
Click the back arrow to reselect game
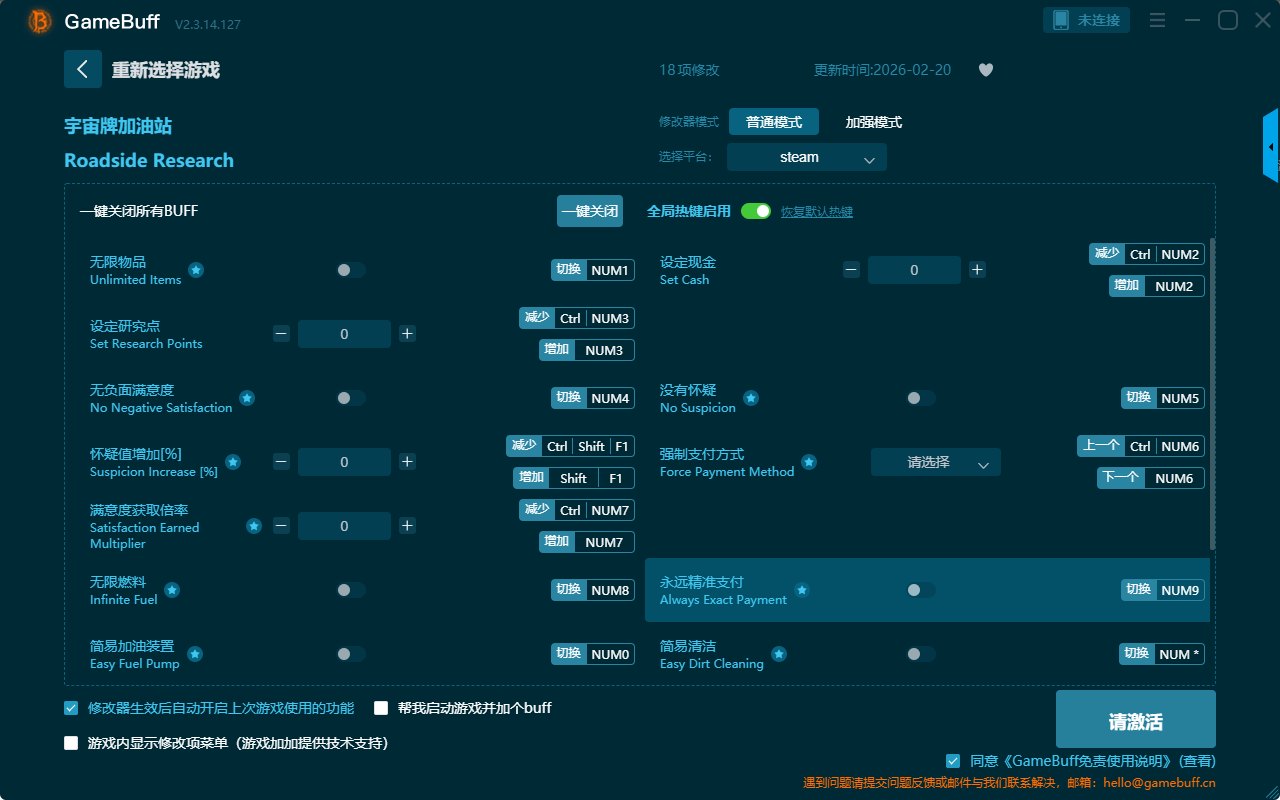83,69
